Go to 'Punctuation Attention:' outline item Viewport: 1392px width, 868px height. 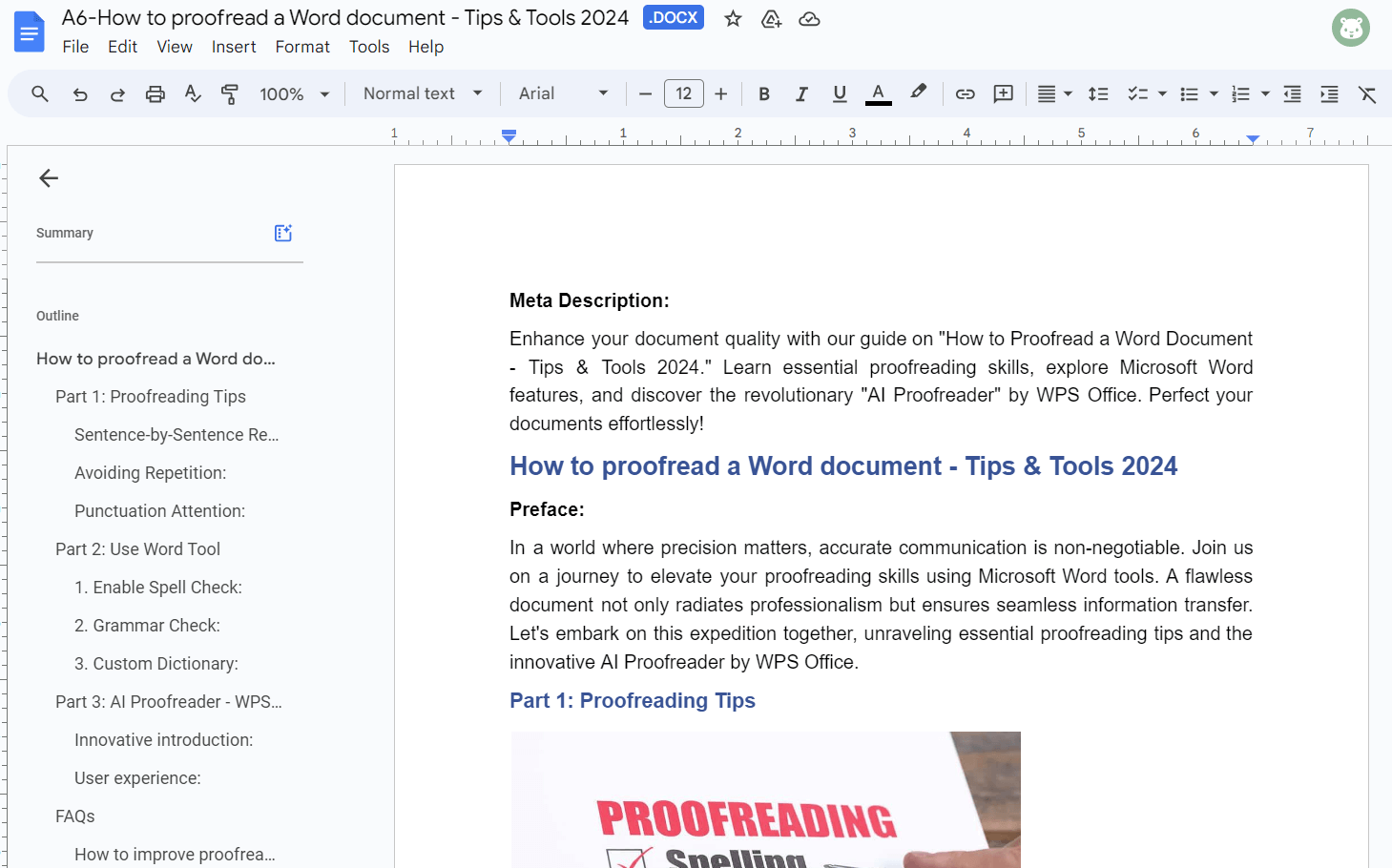[x=160, y=511]
